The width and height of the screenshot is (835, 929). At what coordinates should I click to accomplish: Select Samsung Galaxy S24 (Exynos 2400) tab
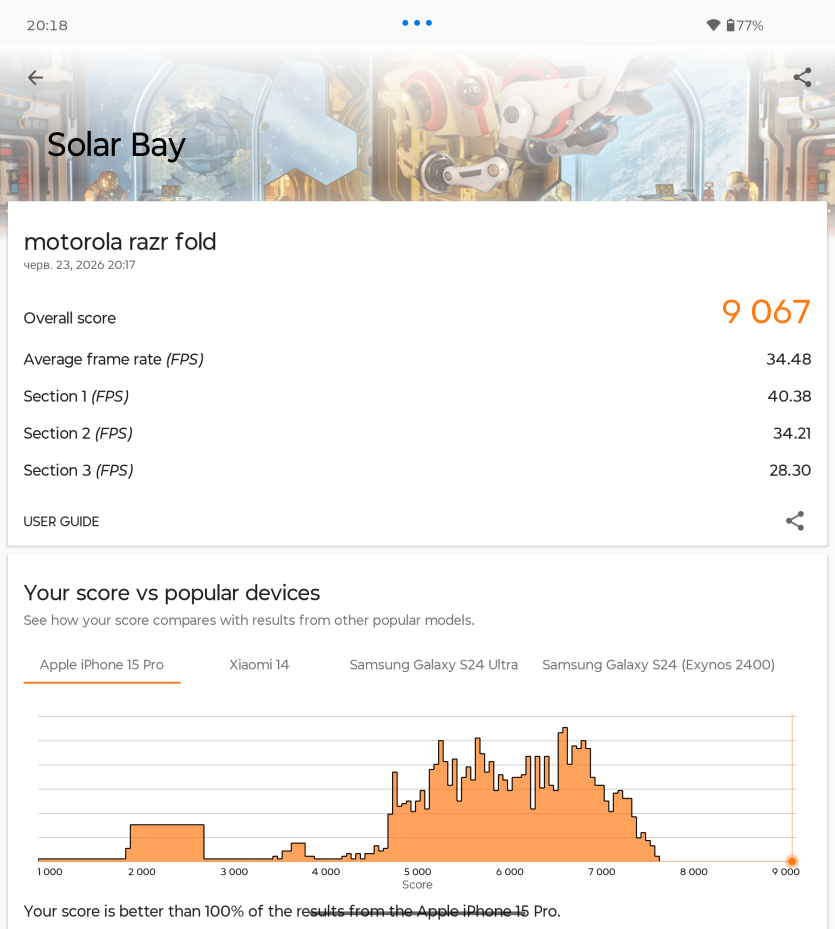[x=658, y=665]
